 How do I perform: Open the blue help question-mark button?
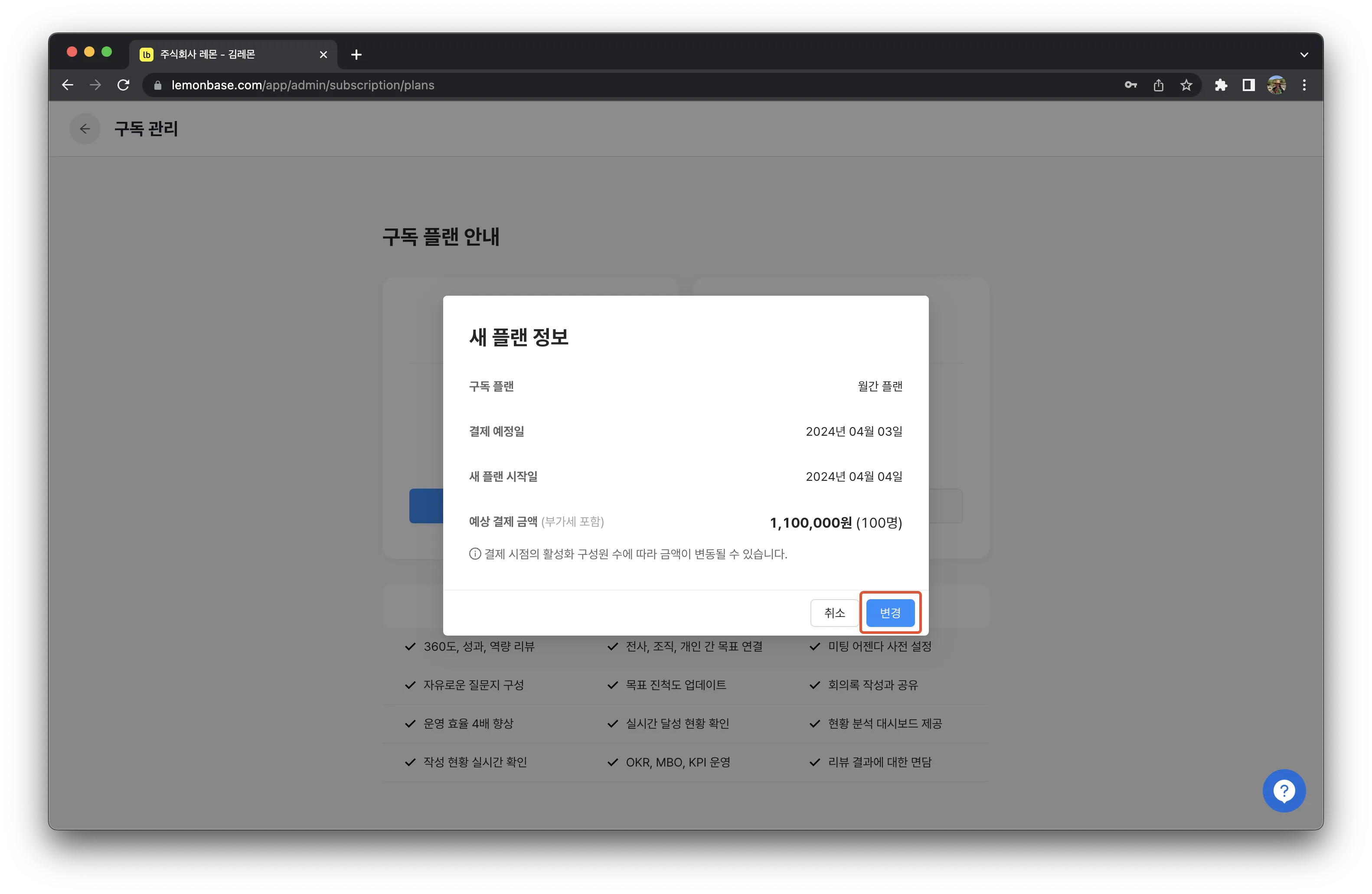[1284, 791]
